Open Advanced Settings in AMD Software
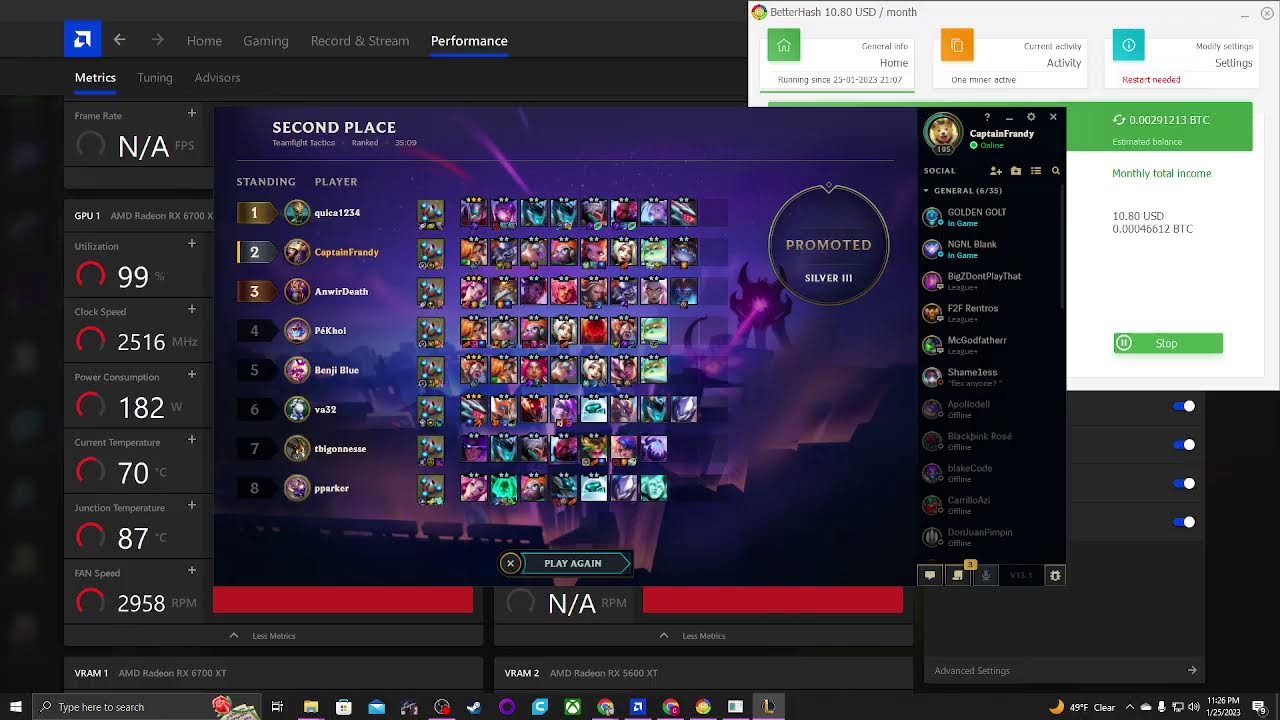This screenshot has width=1280, height=720. [x=1065, y=671]
